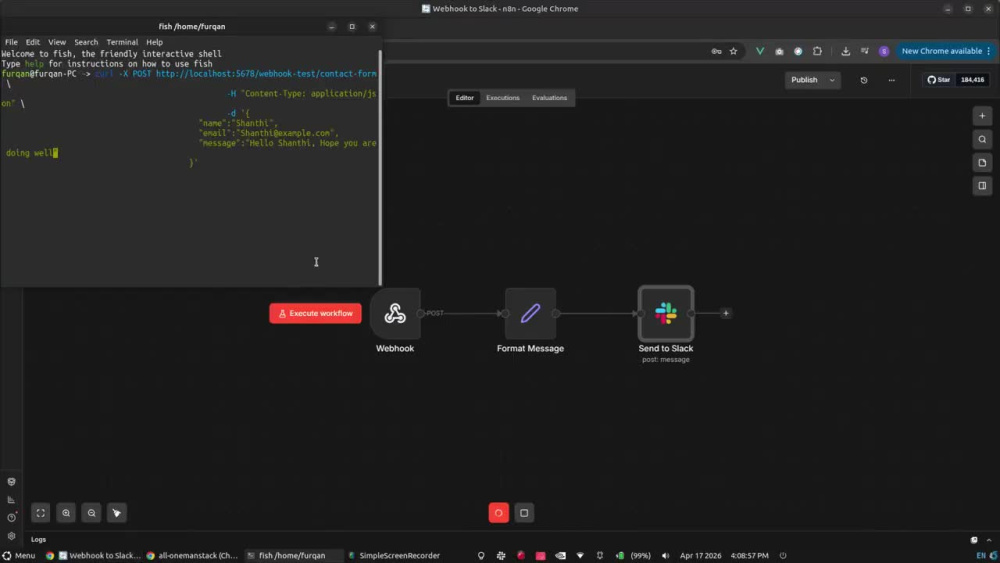Click the Publish button
The width and height of the screenshot is (1000, 563).
coord(804,80)
